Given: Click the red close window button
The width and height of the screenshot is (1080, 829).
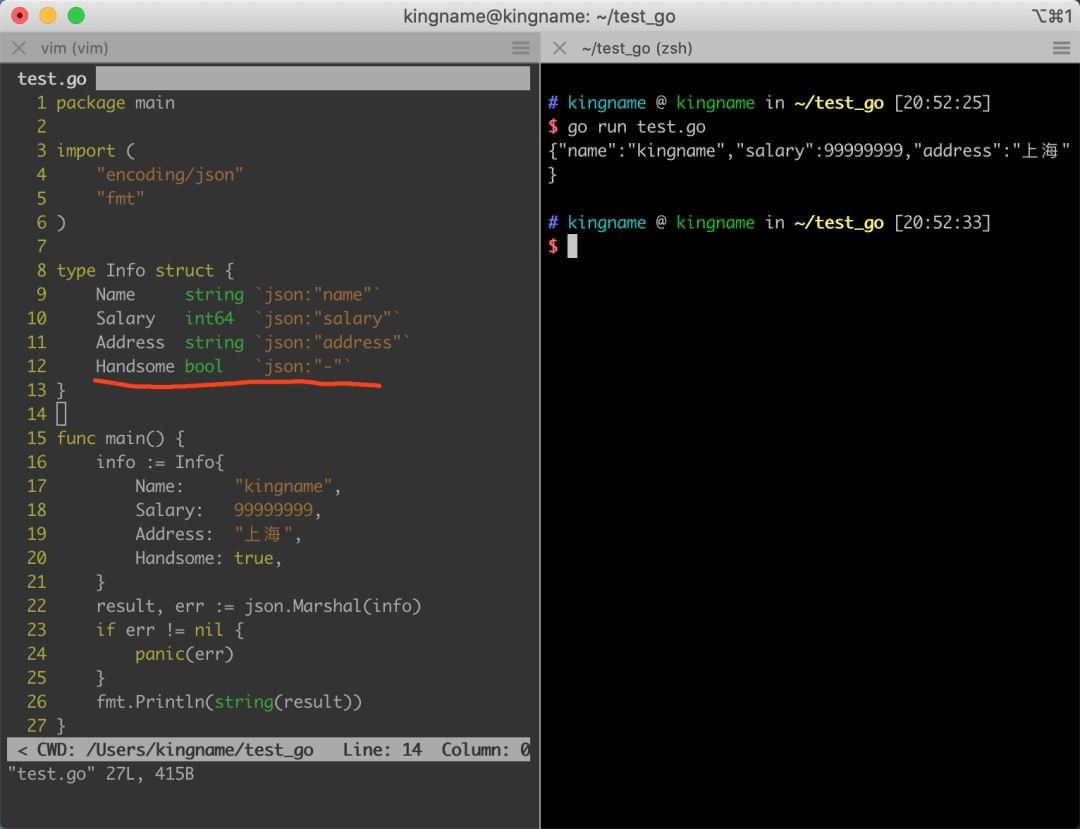Looking at the screenshot, I should click(x=20, y=15).
